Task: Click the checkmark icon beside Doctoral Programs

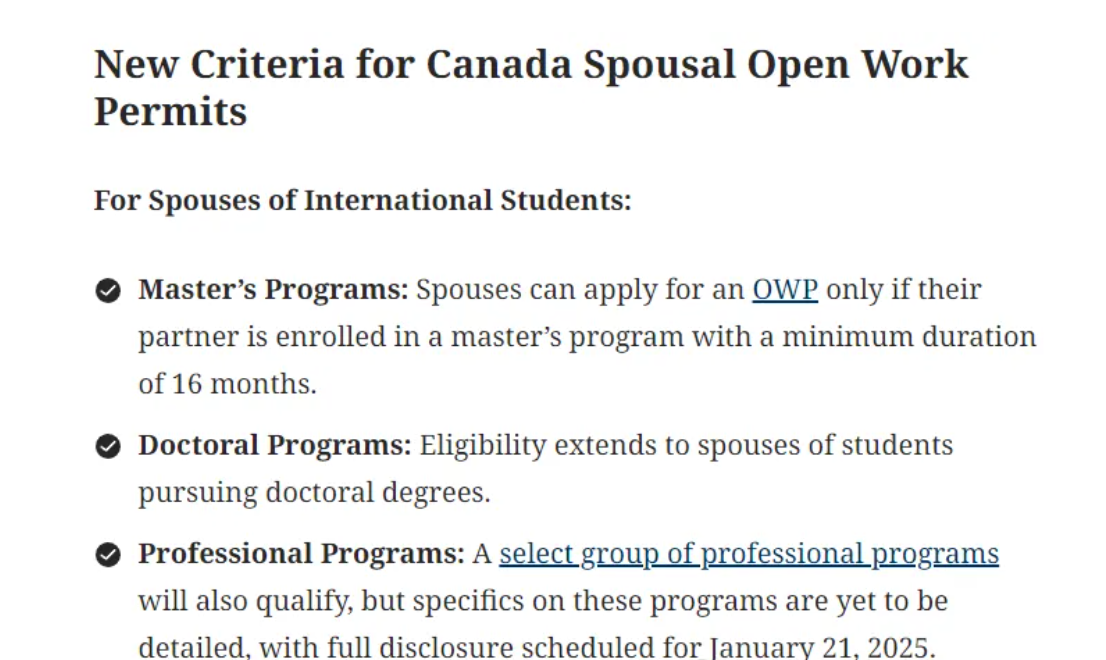Action: pyautogui.click(x=108, y=446)
